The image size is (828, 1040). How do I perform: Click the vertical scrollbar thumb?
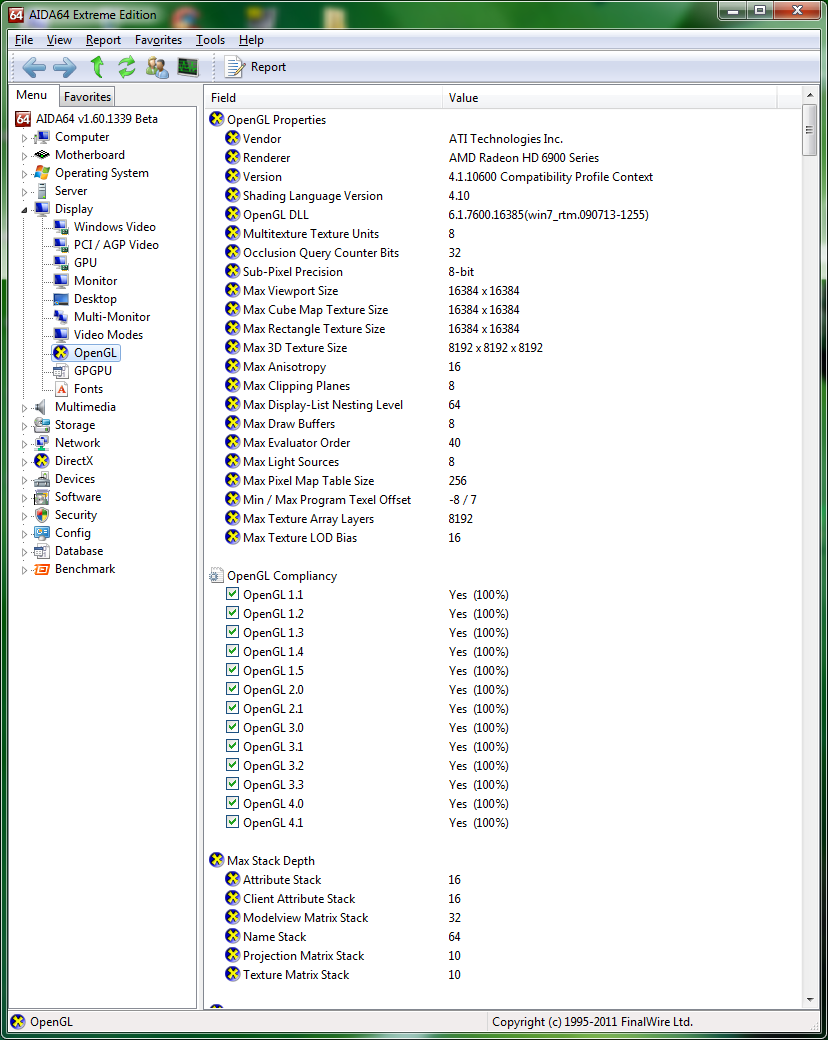[x=809, y=130]
